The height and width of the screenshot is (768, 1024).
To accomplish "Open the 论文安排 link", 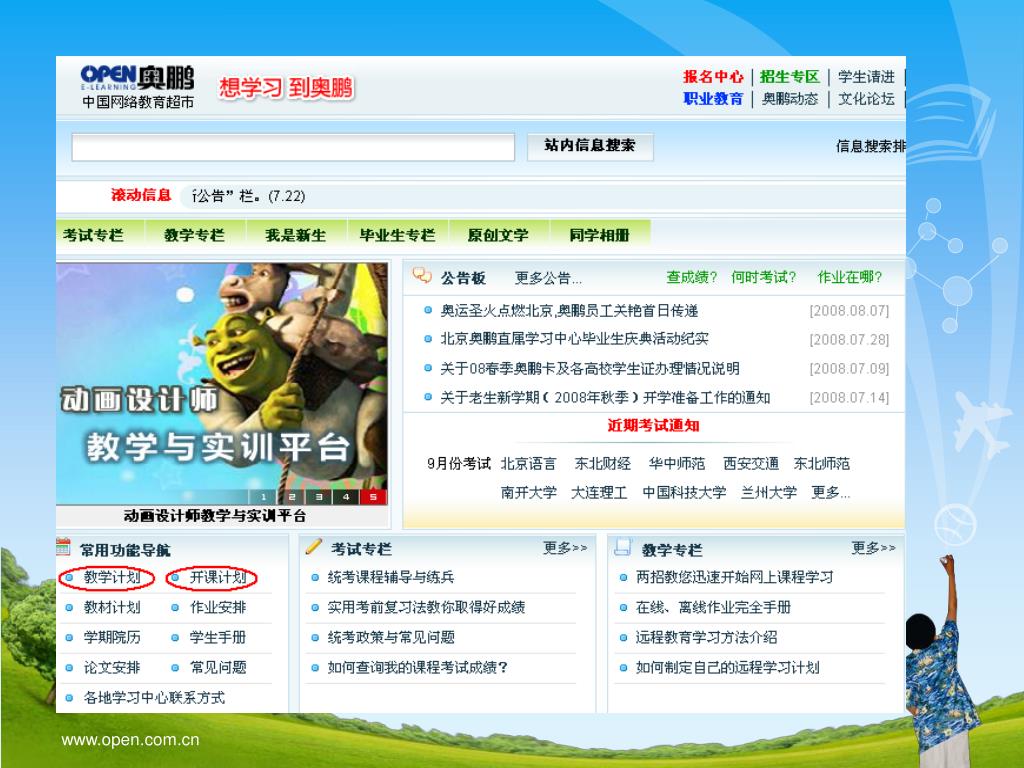I will 112,667.
